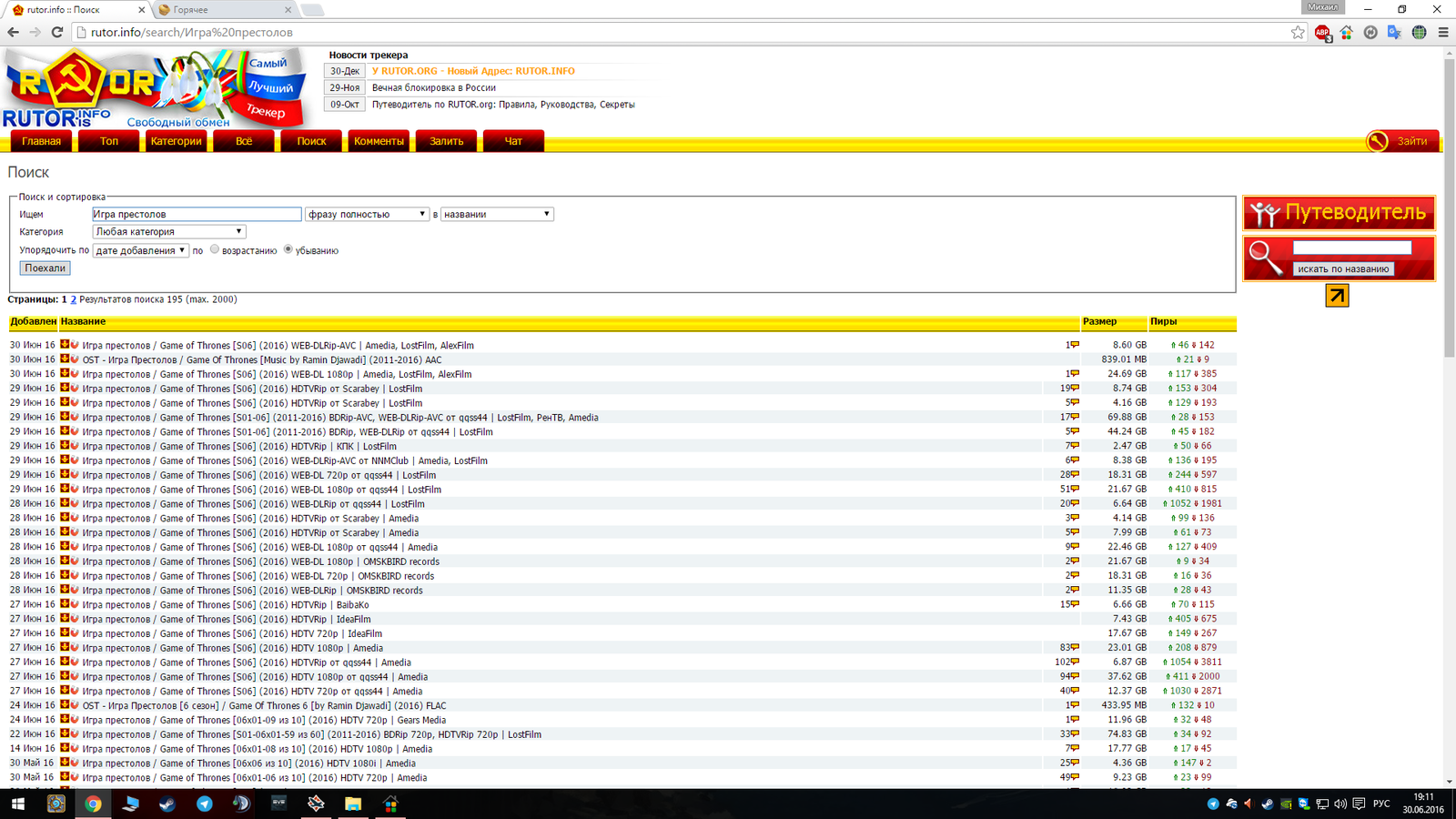Click the 'Поехали' search button

pos(45,268)
